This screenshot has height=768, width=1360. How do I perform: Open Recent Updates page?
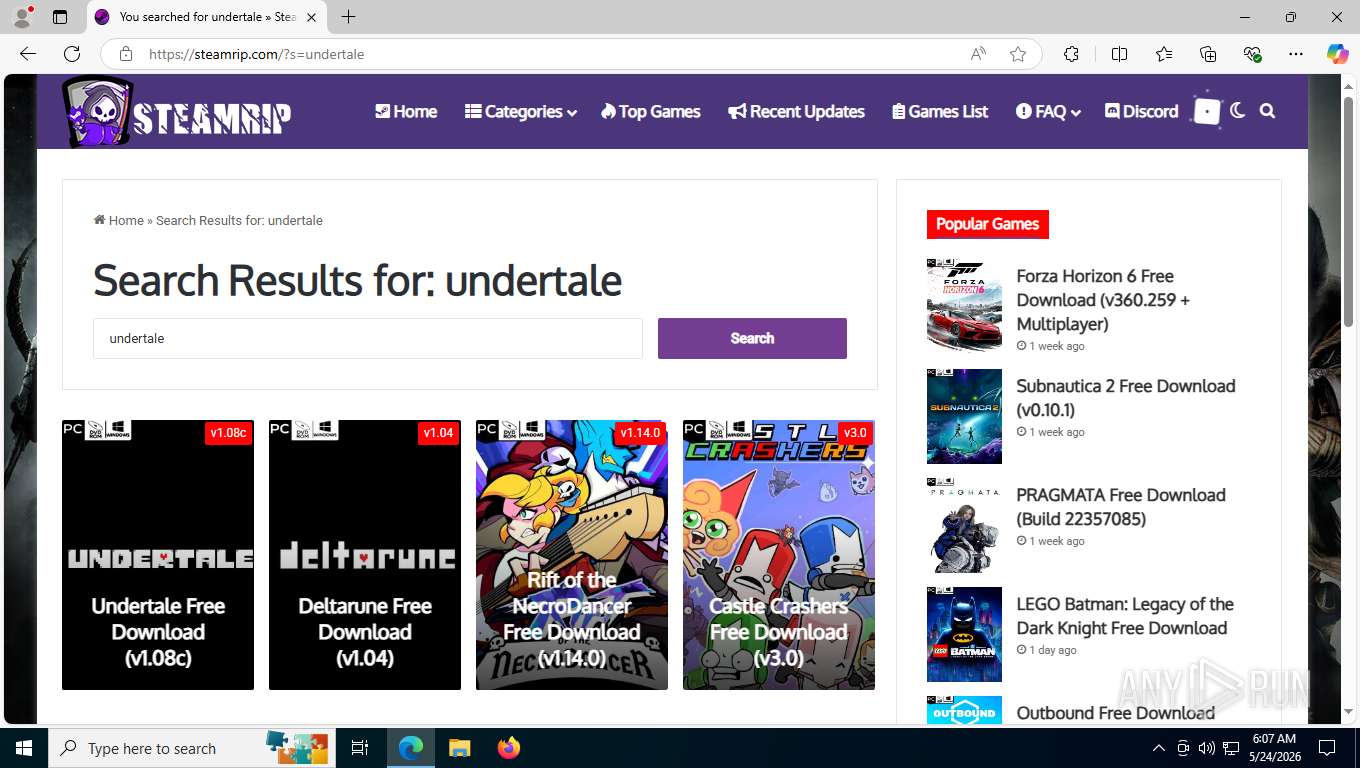(x=796, y=111)
